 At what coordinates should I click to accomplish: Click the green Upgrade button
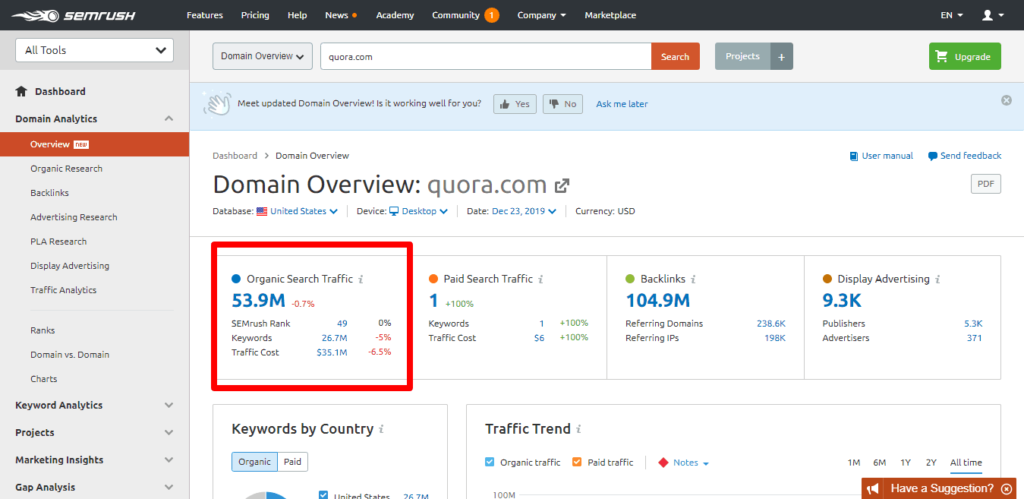click(x=965, y=56)
